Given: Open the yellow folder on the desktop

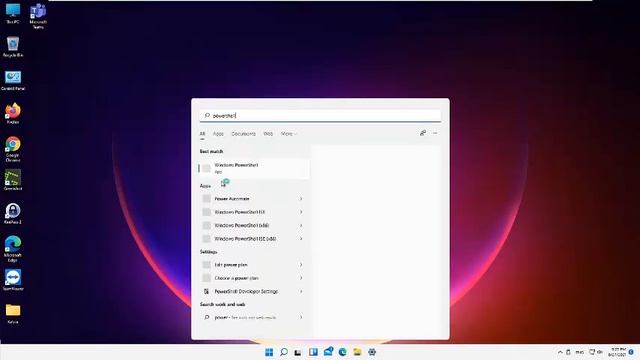Looking at the screenshot, I should (13, 313).
